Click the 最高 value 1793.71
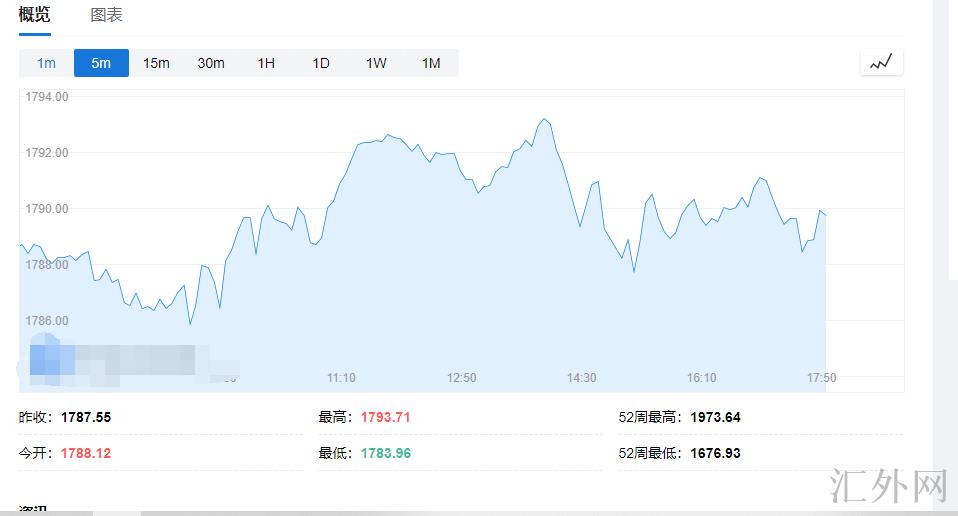Image resolution: width=958 pixels, height=516 pixels. pyautogui.click(x=379, y=417)
